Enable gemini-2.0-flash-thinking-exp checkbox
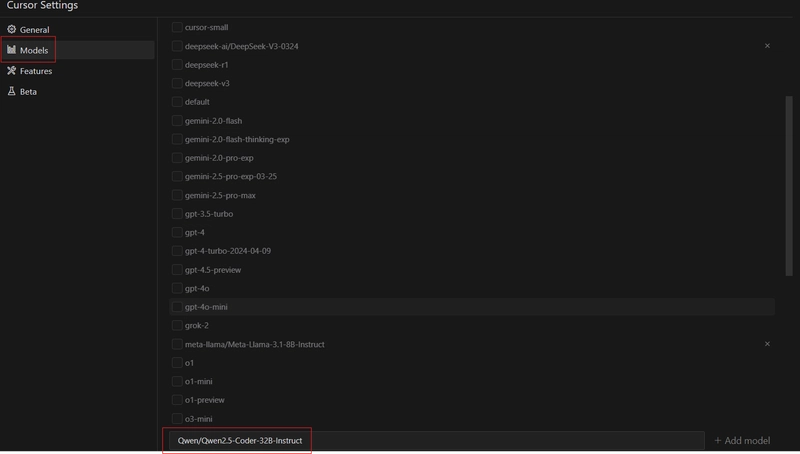Screen dimensions: 800x454 pyautogui.click(x=177, y=139)
